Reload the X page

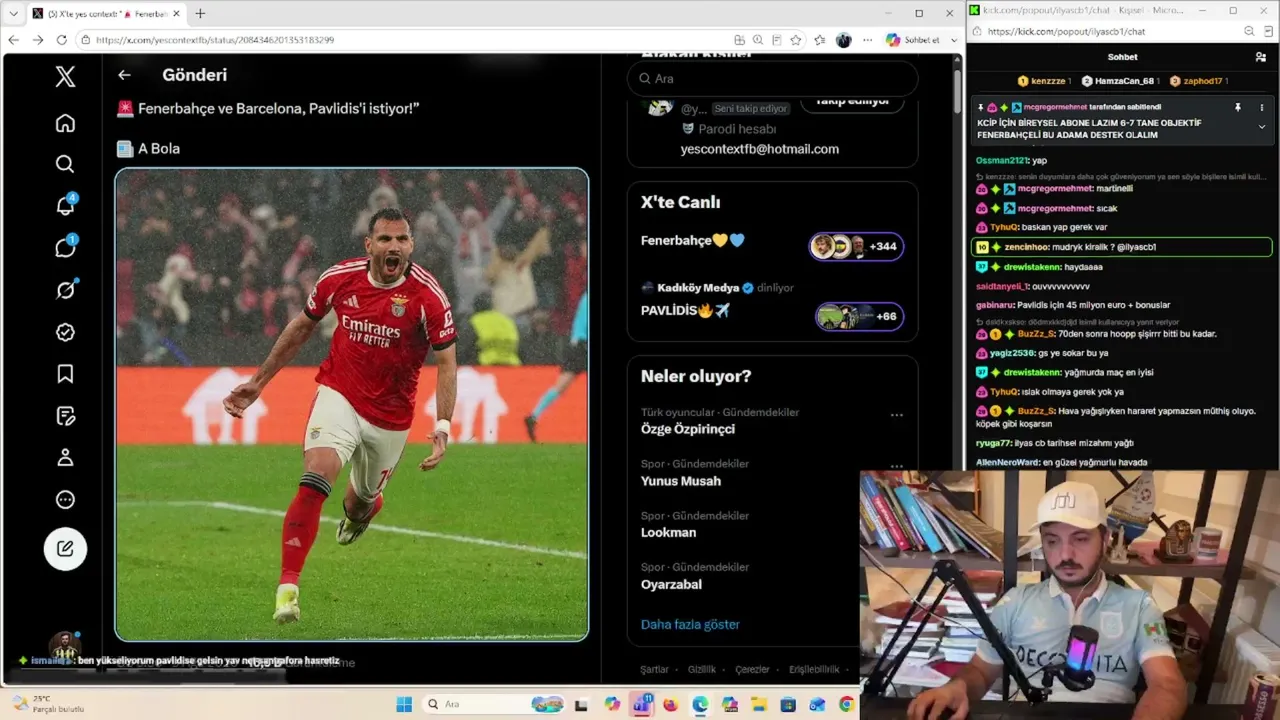62,40
